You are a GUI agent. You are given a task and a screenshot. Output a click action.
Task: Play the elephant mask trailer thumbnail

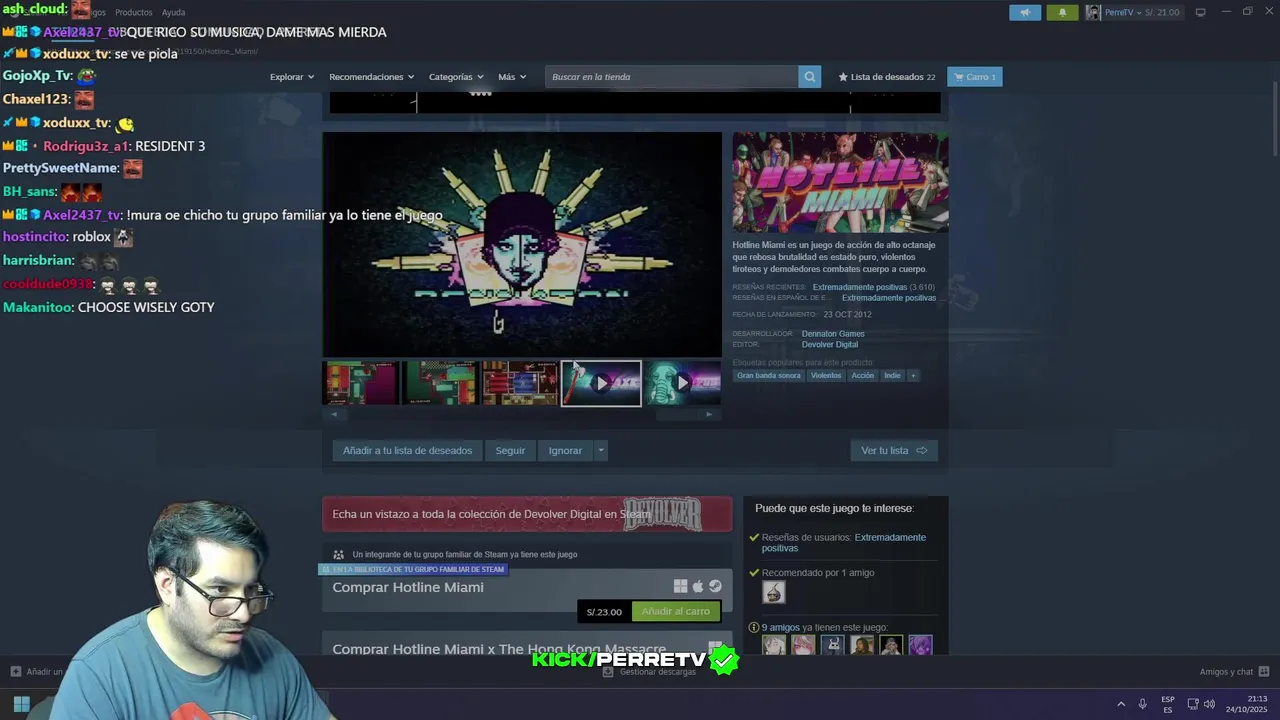point(682,383)
